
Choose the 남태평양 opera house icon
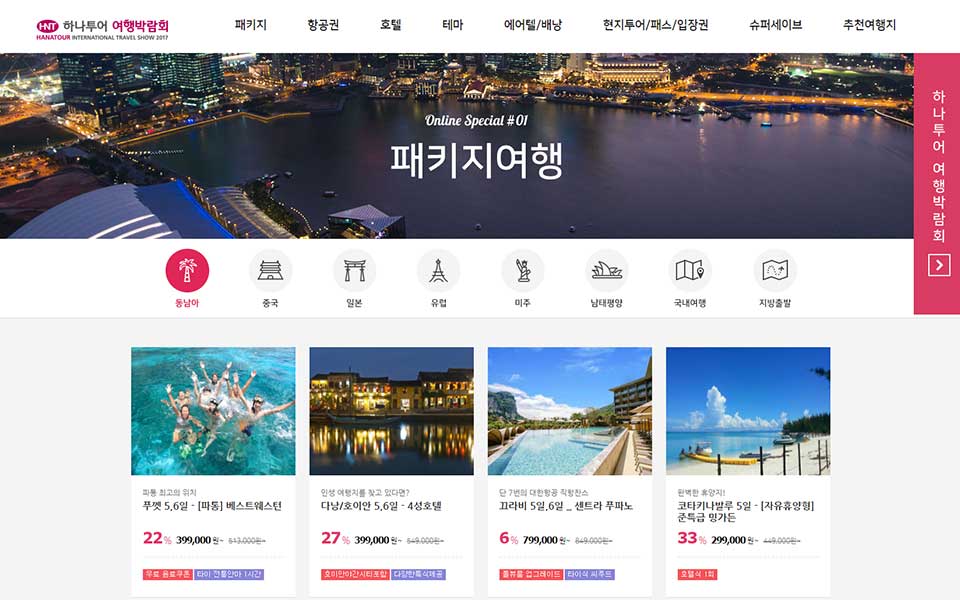point(607,270)
